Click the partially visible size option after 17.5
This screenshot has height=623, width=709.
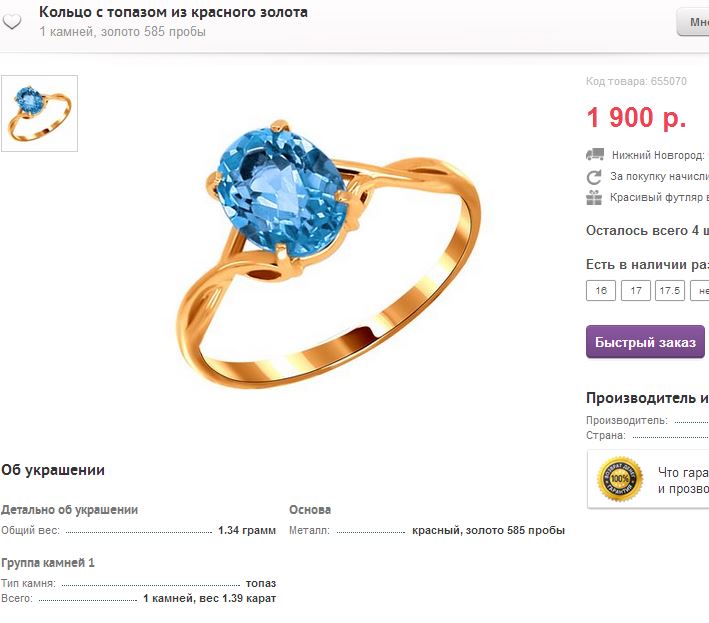(700, 290)
